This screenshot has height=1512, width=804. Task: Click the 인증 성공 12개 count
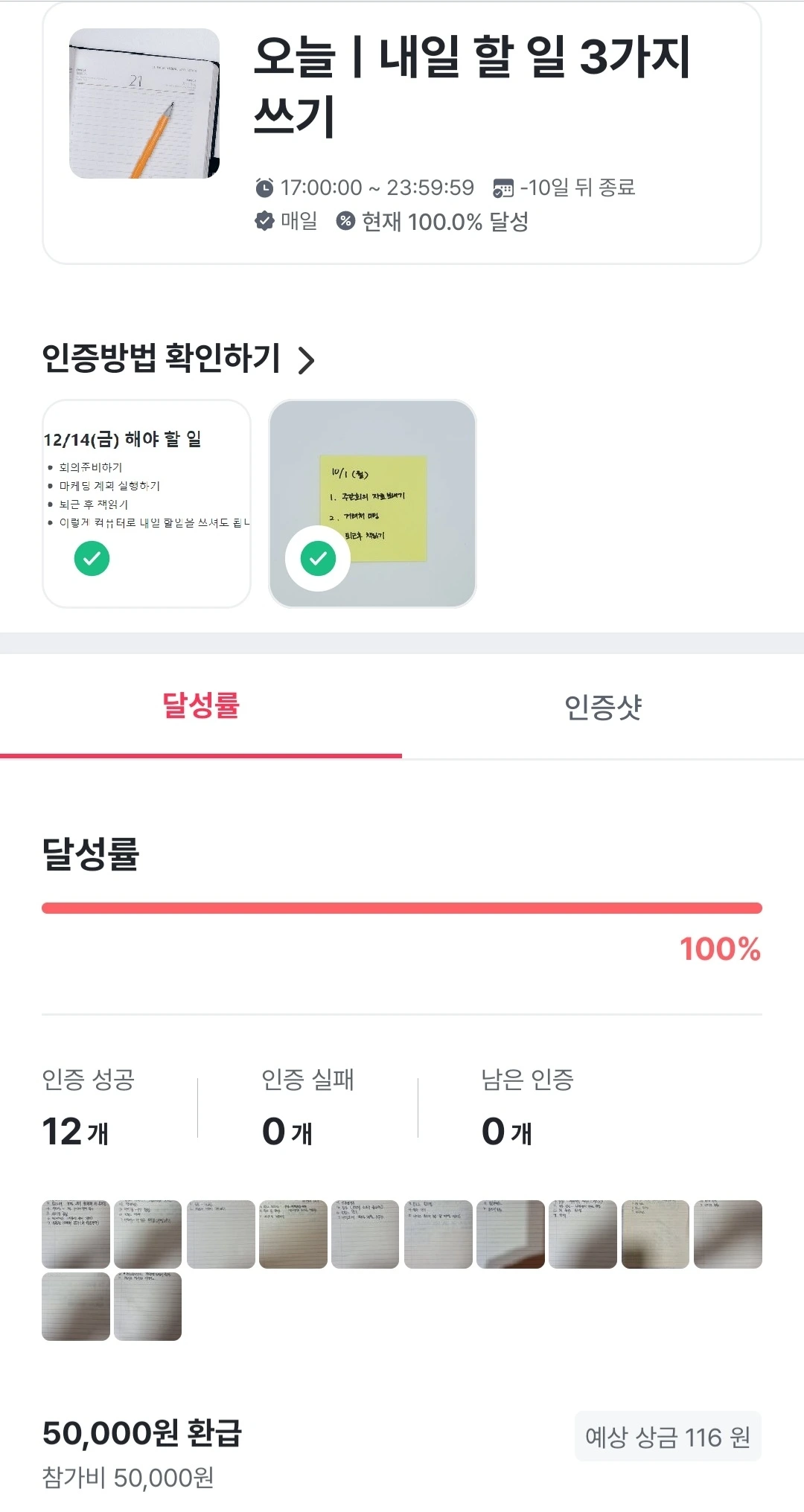(x=76, y=1131)
